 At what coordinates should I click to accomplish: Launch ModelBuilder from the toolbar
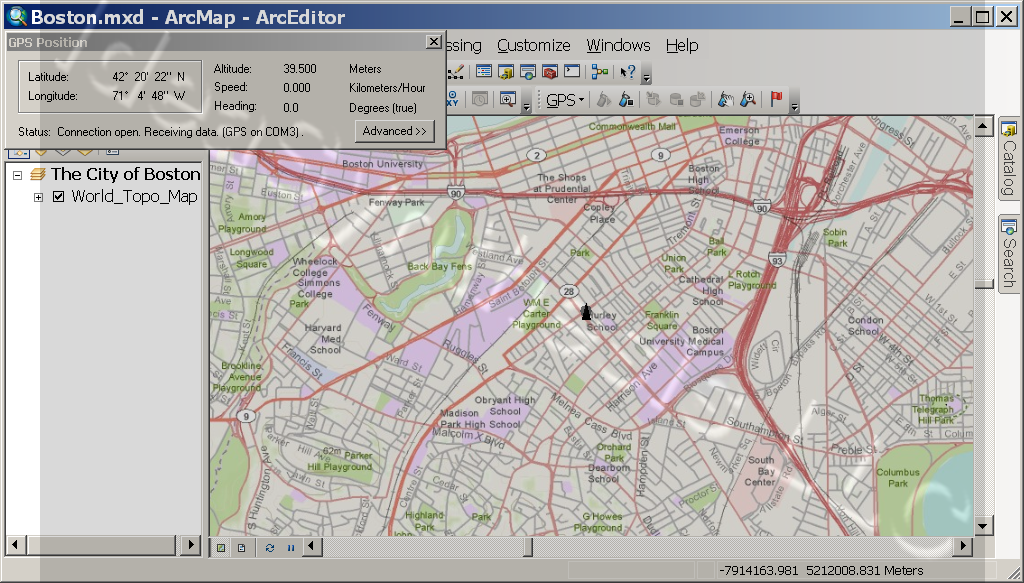(600, 72)
